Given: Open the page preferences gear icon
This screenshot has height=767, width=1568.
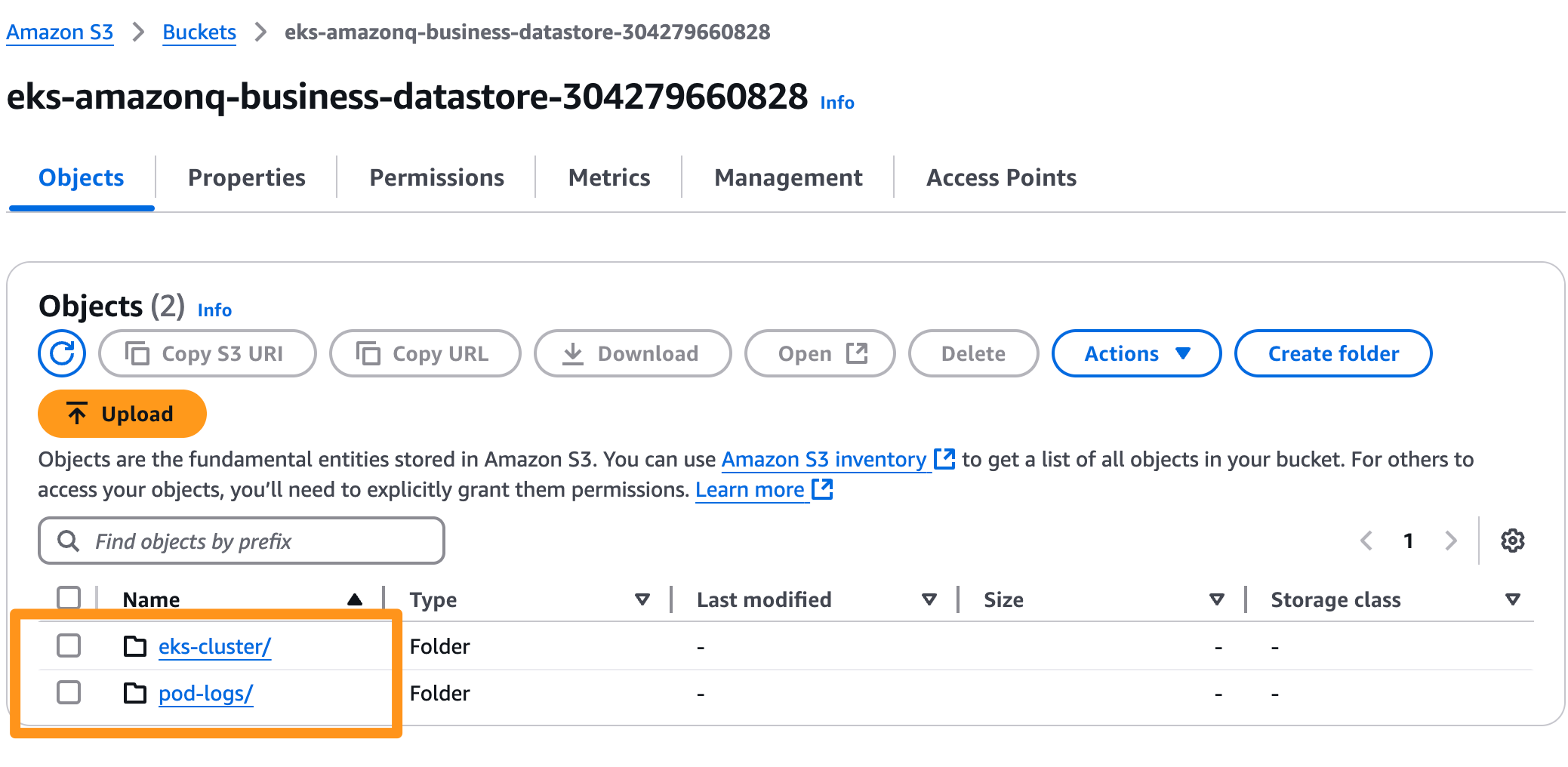Looking at the screenshot, I should tap(1512, 541).
